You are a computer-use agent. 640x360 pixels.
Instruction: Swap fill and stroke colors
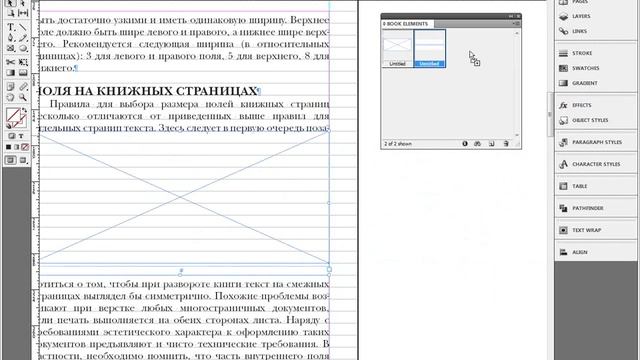click(x=24, y=110)
